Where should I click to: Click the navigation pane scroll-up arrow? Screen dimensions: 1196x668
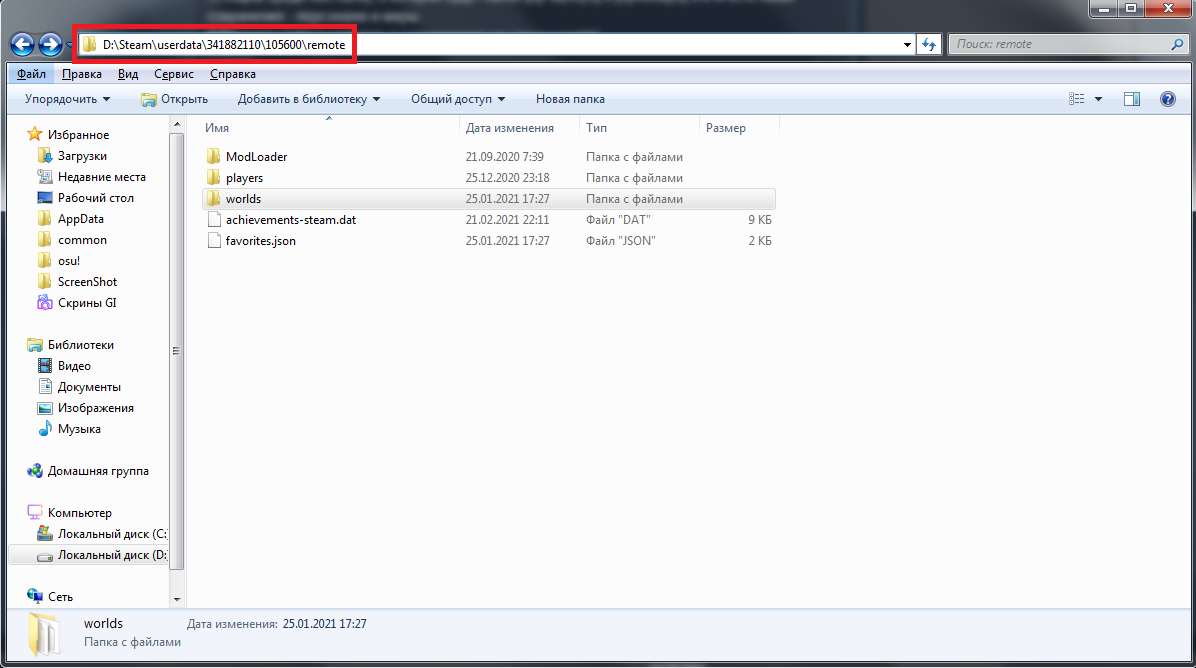(177, 124)
